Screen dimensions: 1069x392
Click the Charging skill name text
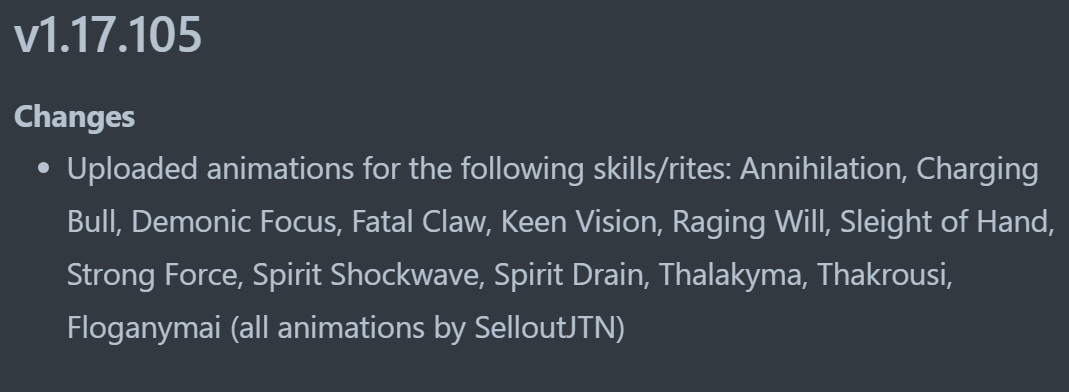(x=977, y=170)
